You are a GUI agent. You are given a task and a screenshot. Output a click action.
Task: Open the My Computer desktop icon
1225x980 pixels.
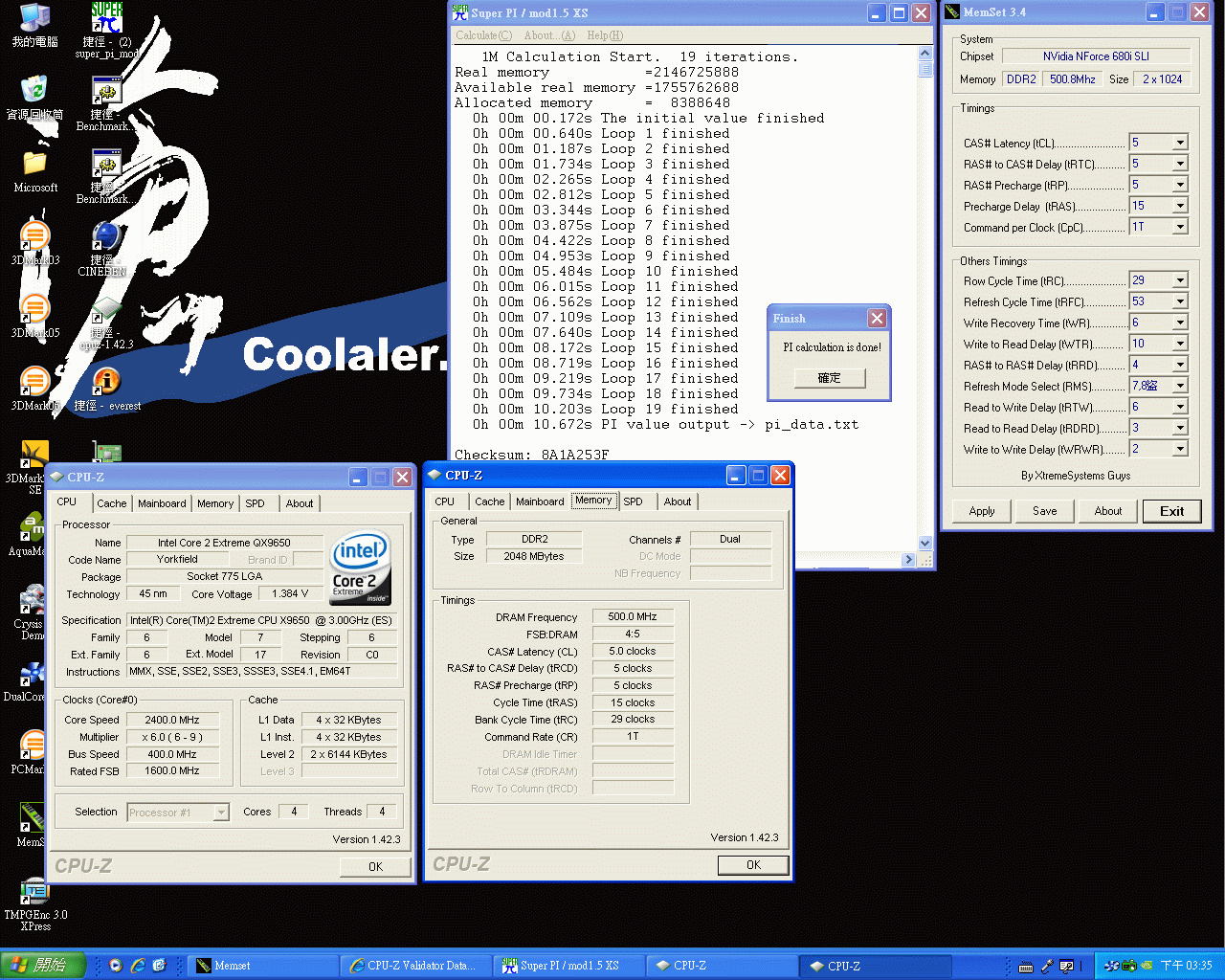pyautogui.click(x=34, y=26)
